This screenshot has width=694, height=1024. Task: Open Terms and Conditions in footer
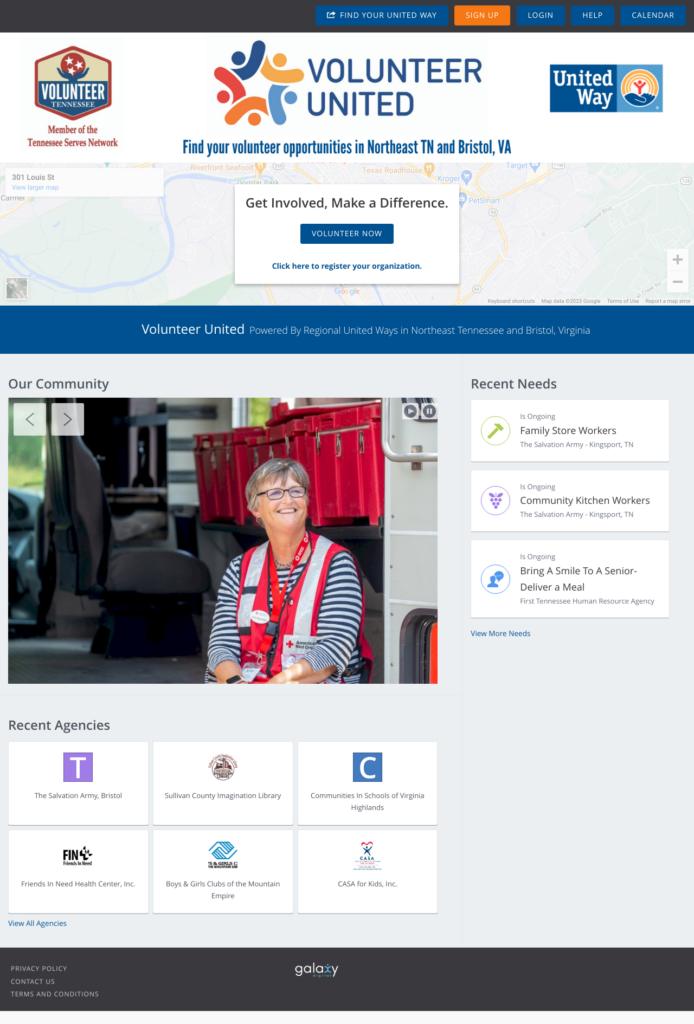tap(55, 994)
